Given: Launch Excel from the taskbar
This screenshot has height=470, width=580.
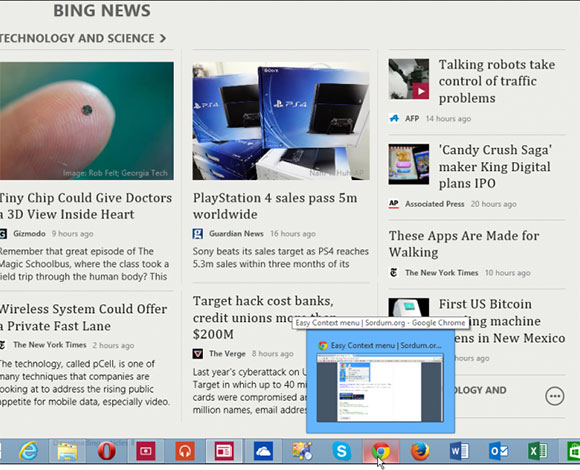Looking at the screenshot, I should pyautogui.click(x=537, y=451).
